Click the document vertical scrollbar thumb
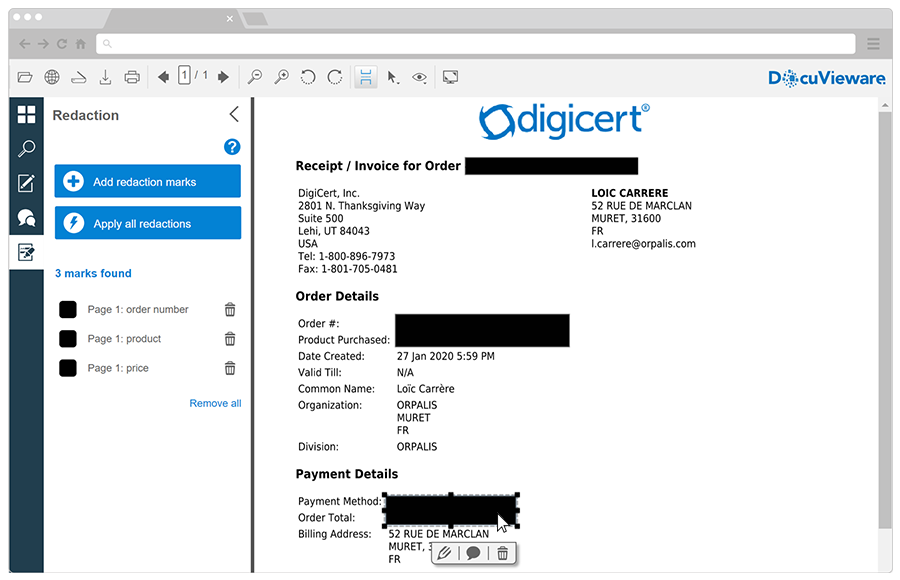This screenshot has width=900, height=580. (x=885, y=319)
